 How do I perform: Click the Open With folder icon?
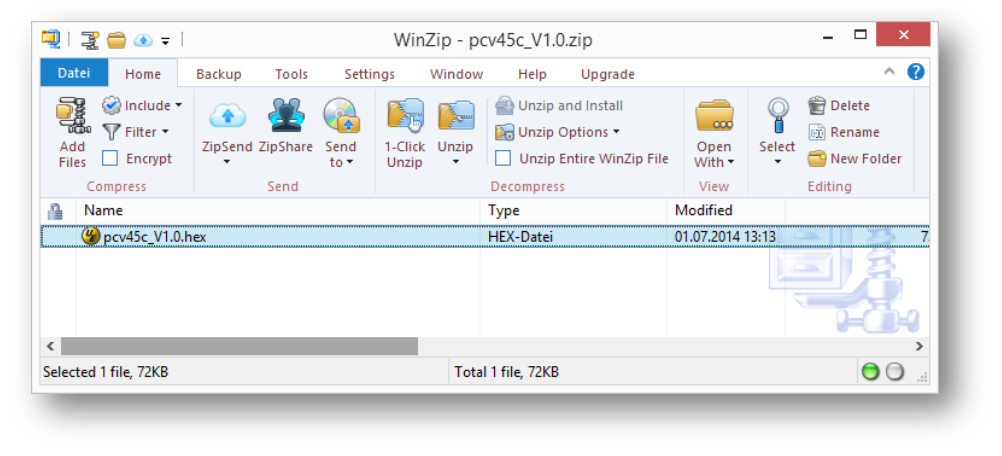pos(714,116)
